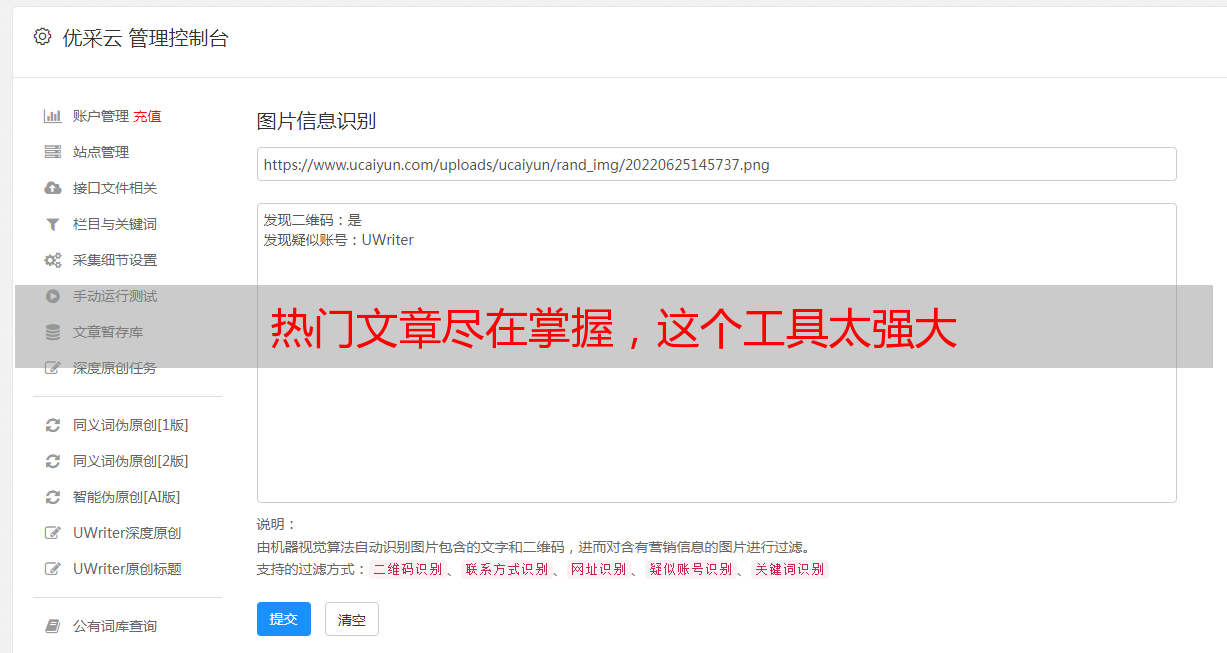
Task: Click the 联系方式识别 tag
Action: pos(506,569)
